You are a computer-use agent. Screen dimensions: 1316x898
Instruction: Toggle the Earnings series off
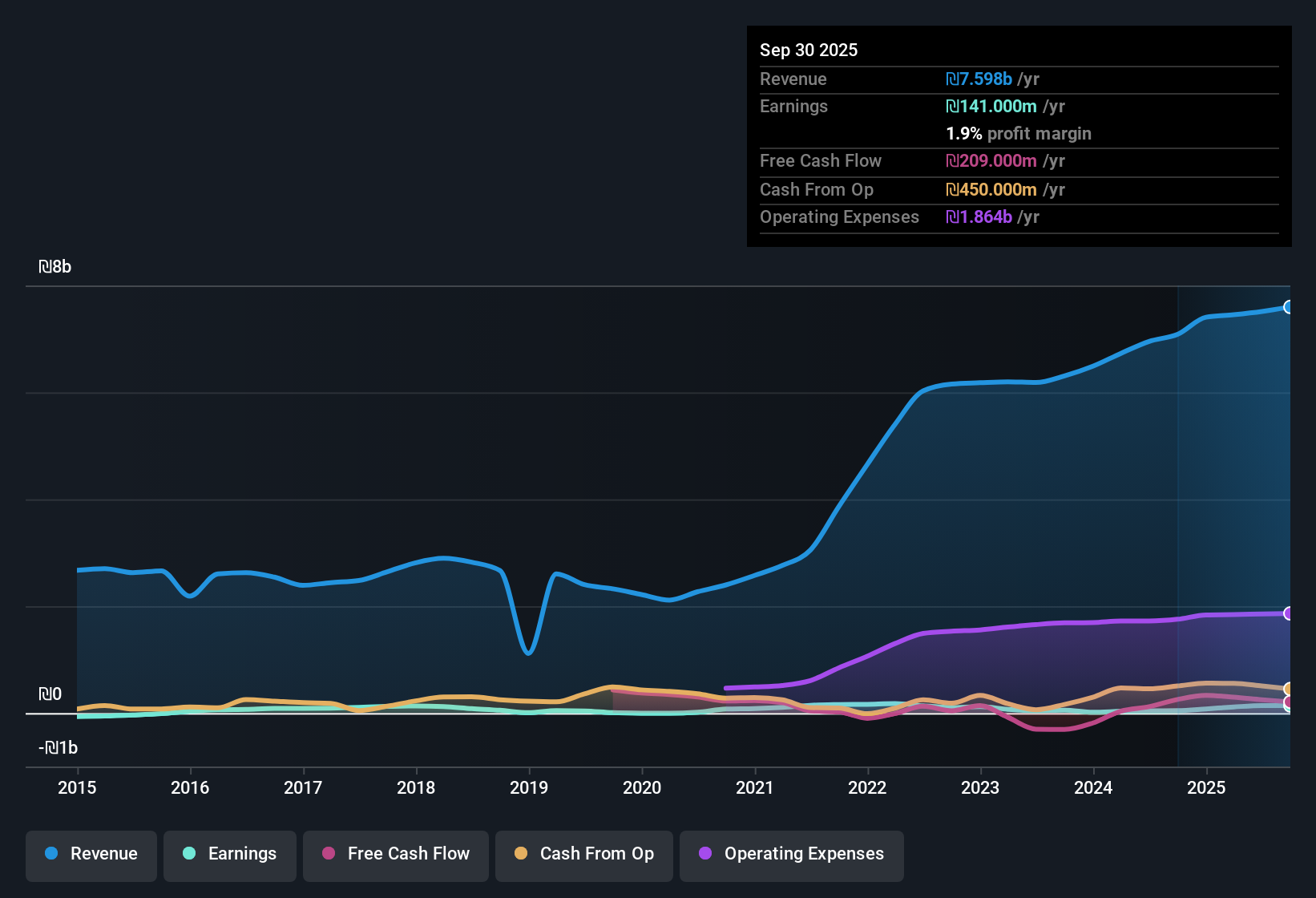[x=229, y=854]
